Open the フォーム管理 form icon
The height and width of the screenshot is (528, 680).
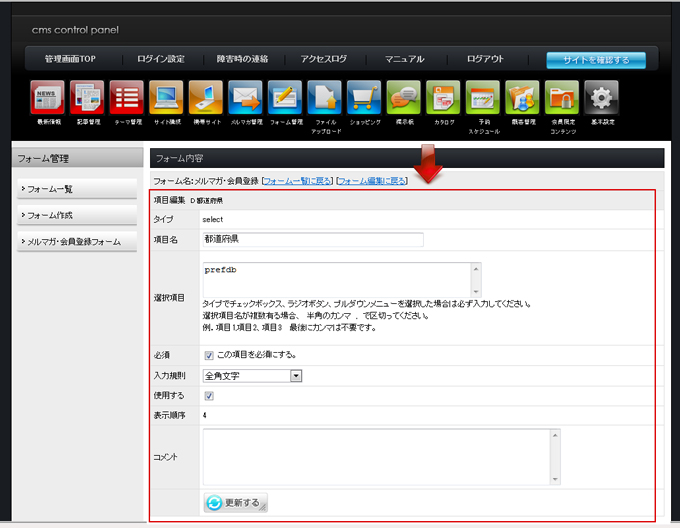click(x=285, y=98)
